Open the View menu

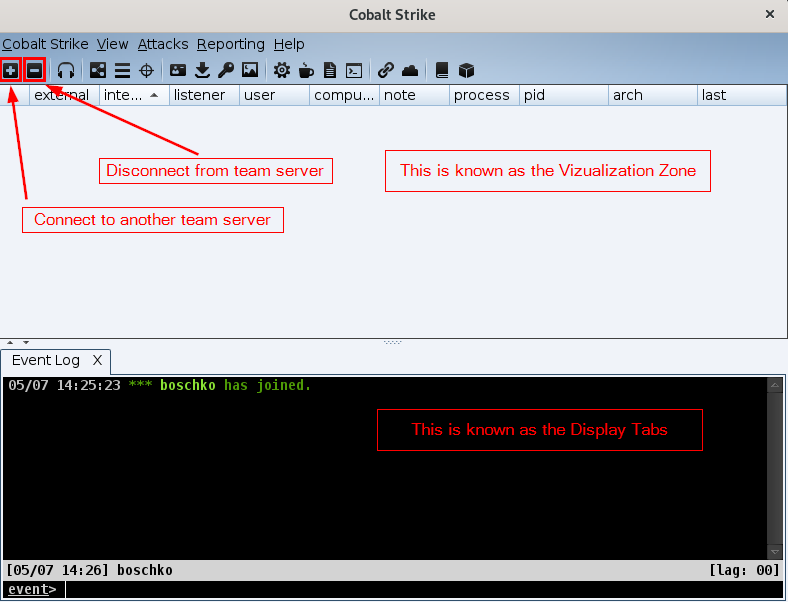pos(113,44)
